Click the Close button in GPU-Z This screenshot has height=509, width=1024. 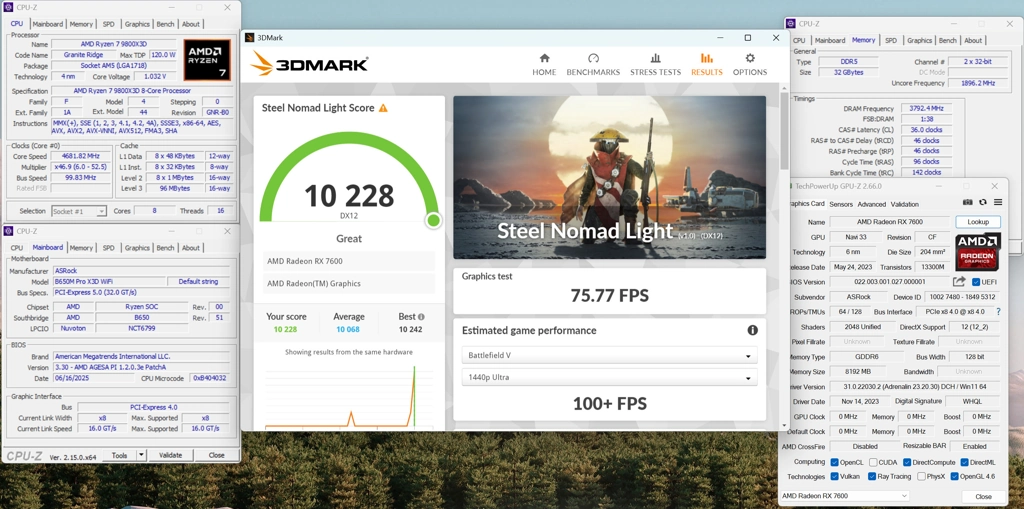[x=983, y=497]
